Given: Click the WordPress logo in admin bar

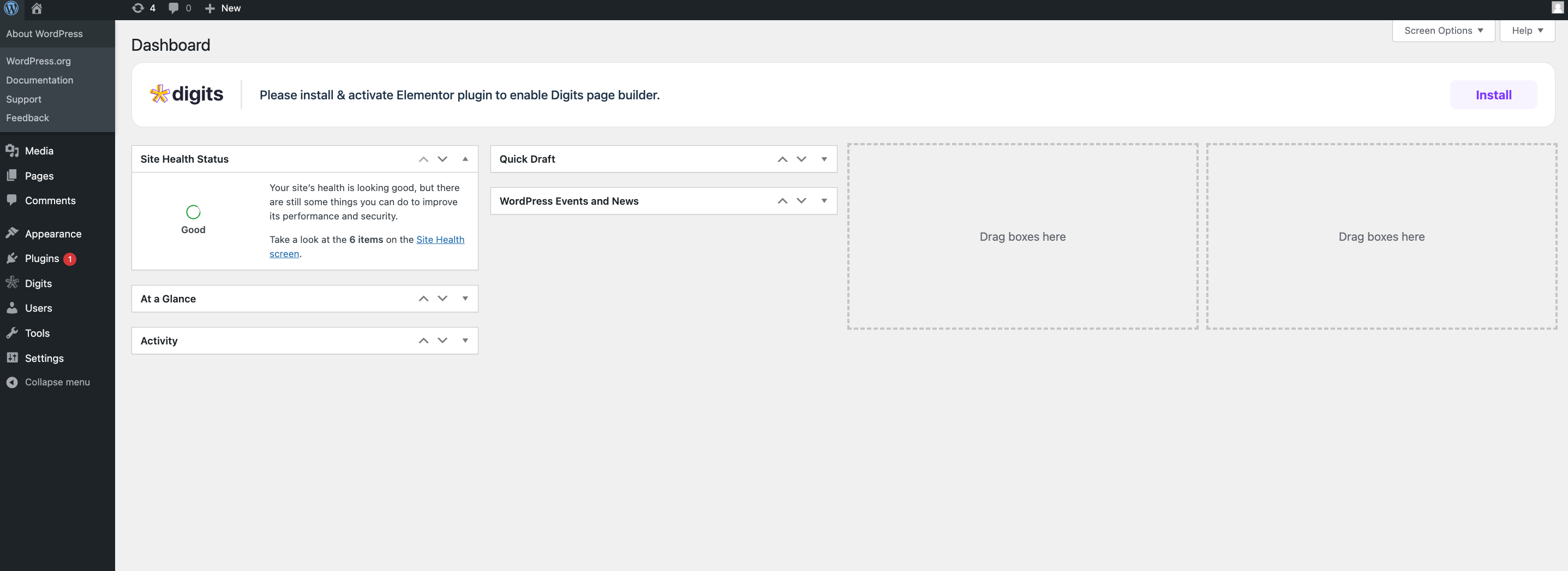Looking at the screenshot, I should point(11,9).
